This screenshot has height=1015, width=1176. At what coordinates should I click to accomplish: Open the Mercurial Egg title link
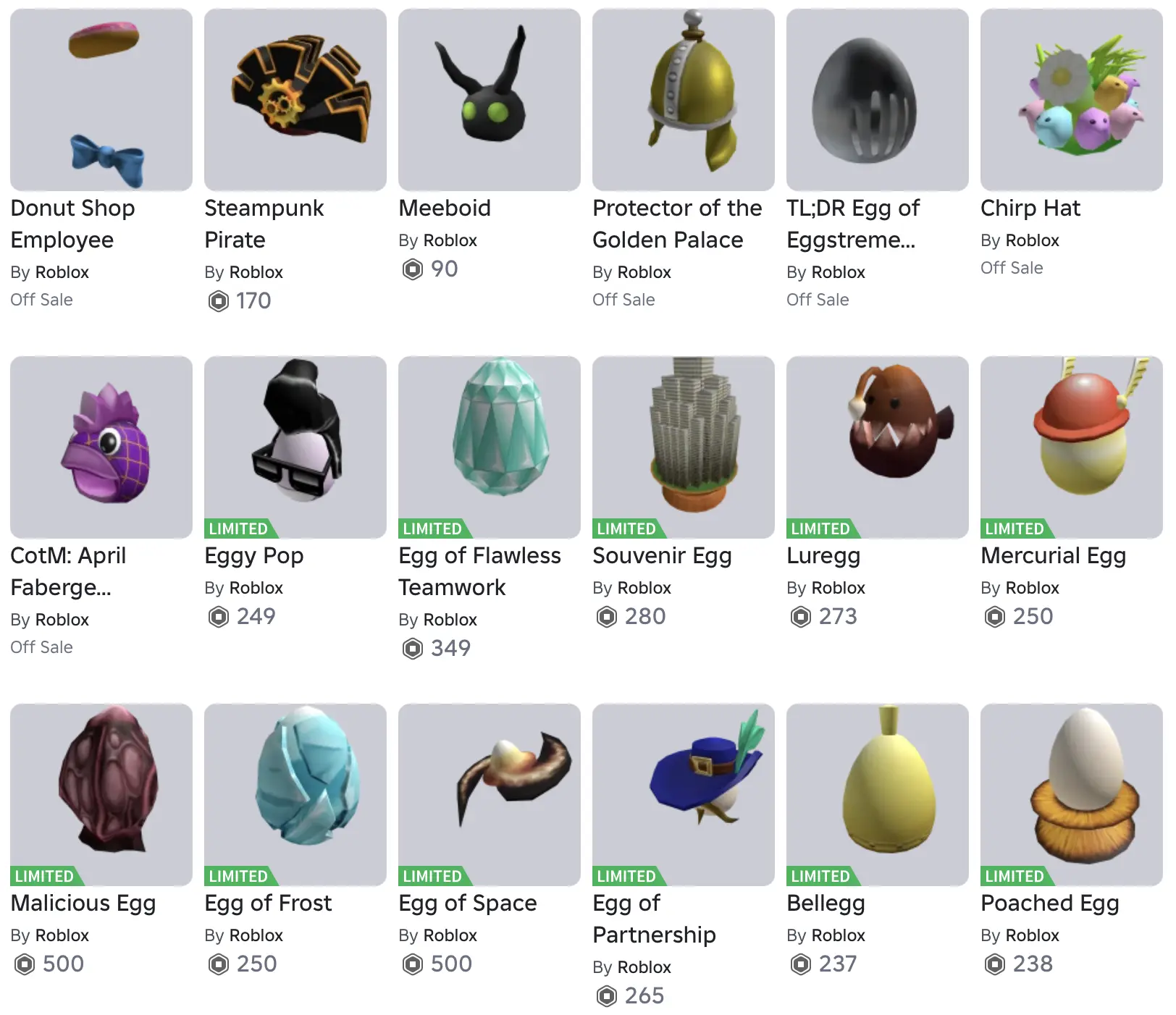(1053, 556)
